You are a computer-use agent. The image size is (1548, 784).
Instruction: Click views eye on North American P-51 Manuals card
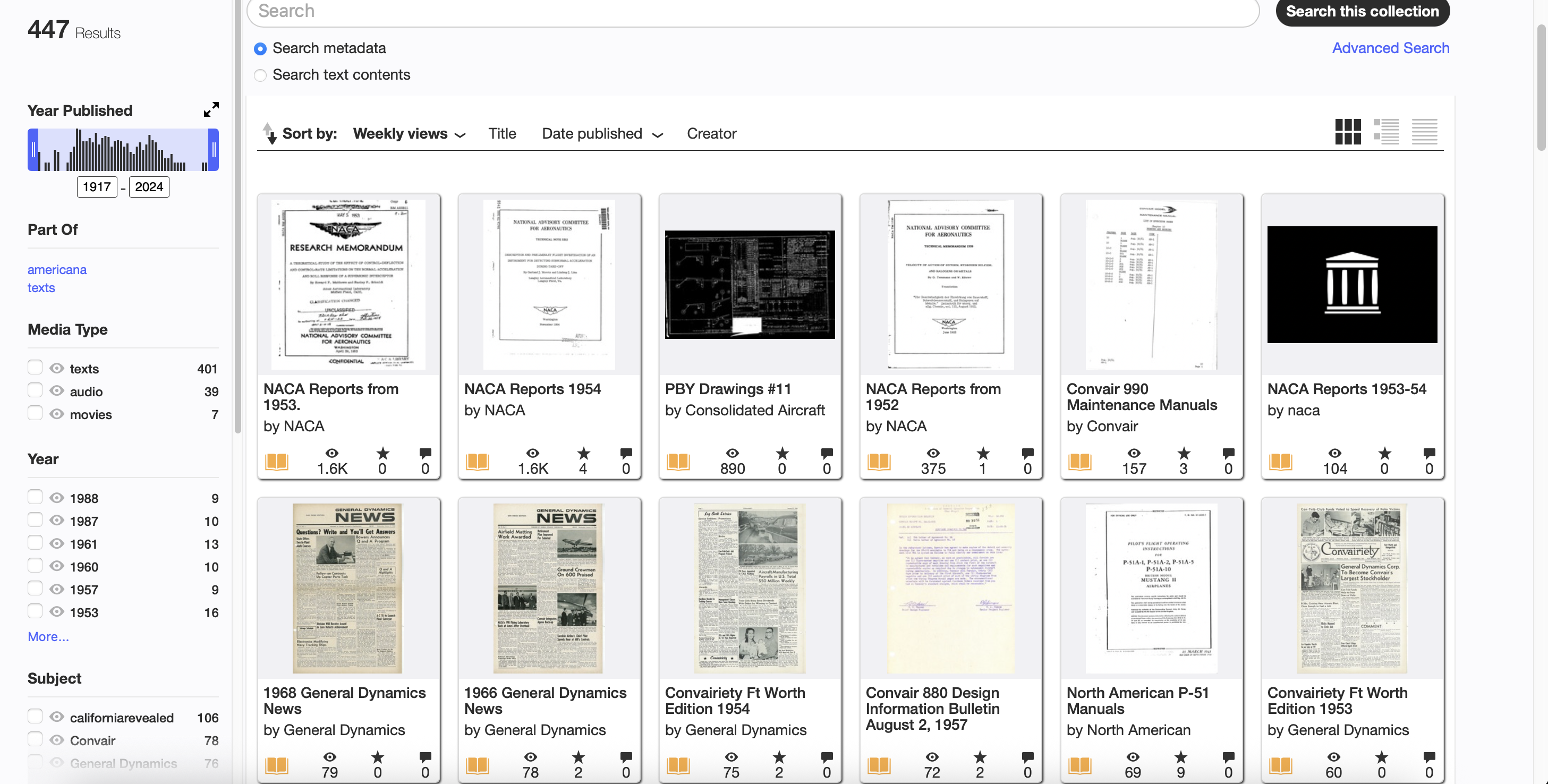(x=1133, y=757)
